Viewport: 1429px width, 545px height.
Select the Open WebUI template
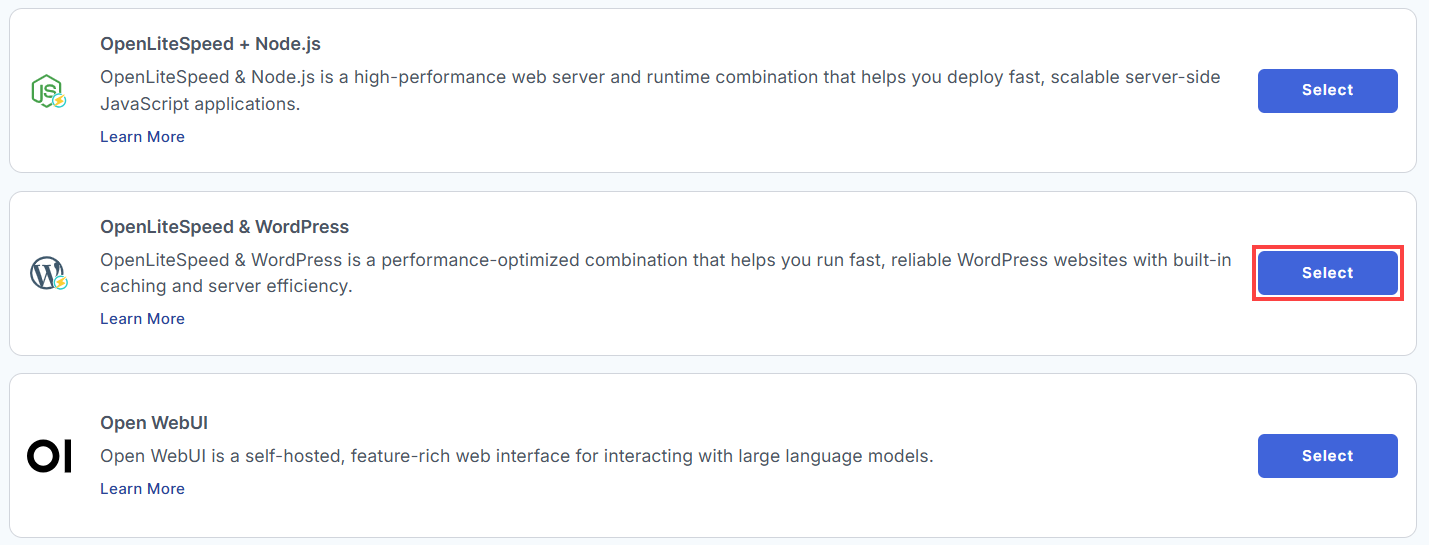[x=1327, y=456]
